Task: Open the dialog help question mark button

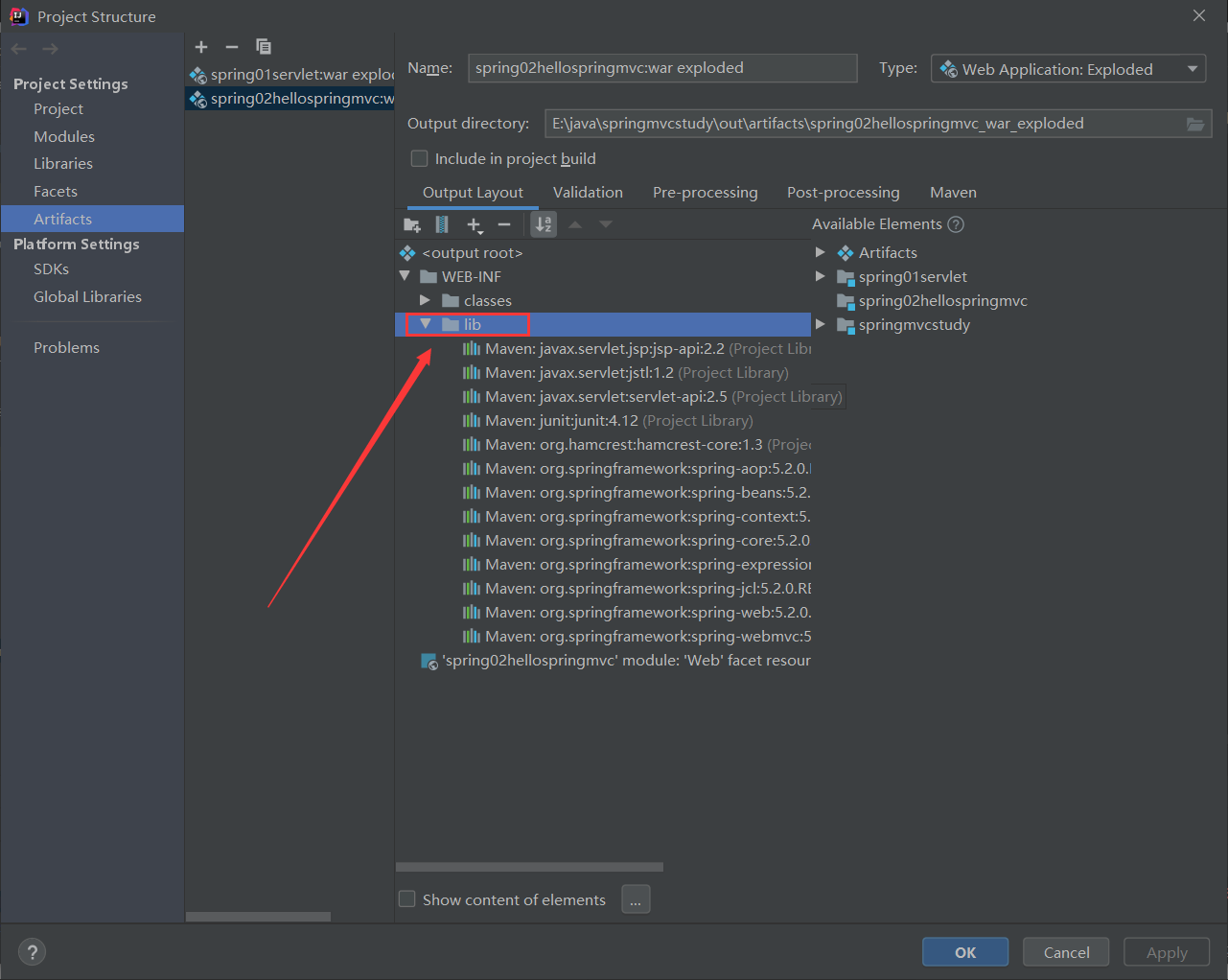Action: pos(33,952)
